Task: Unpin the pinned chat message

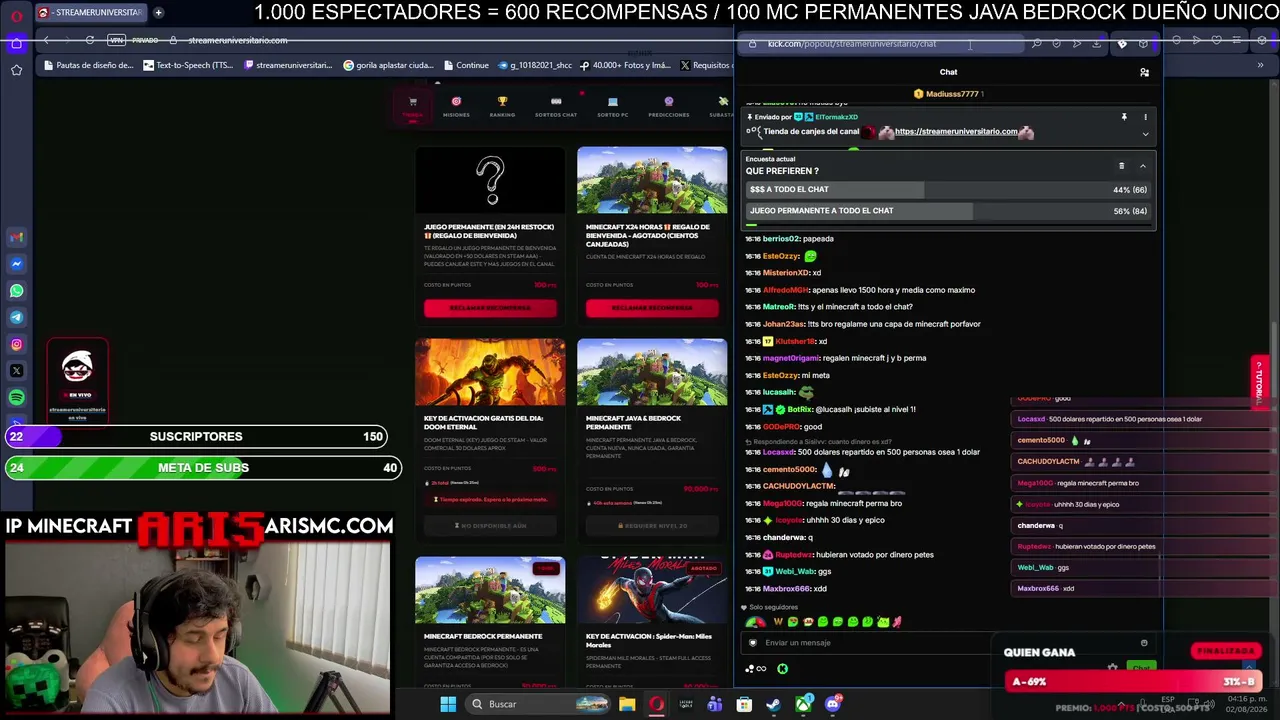Action: 1124,117
